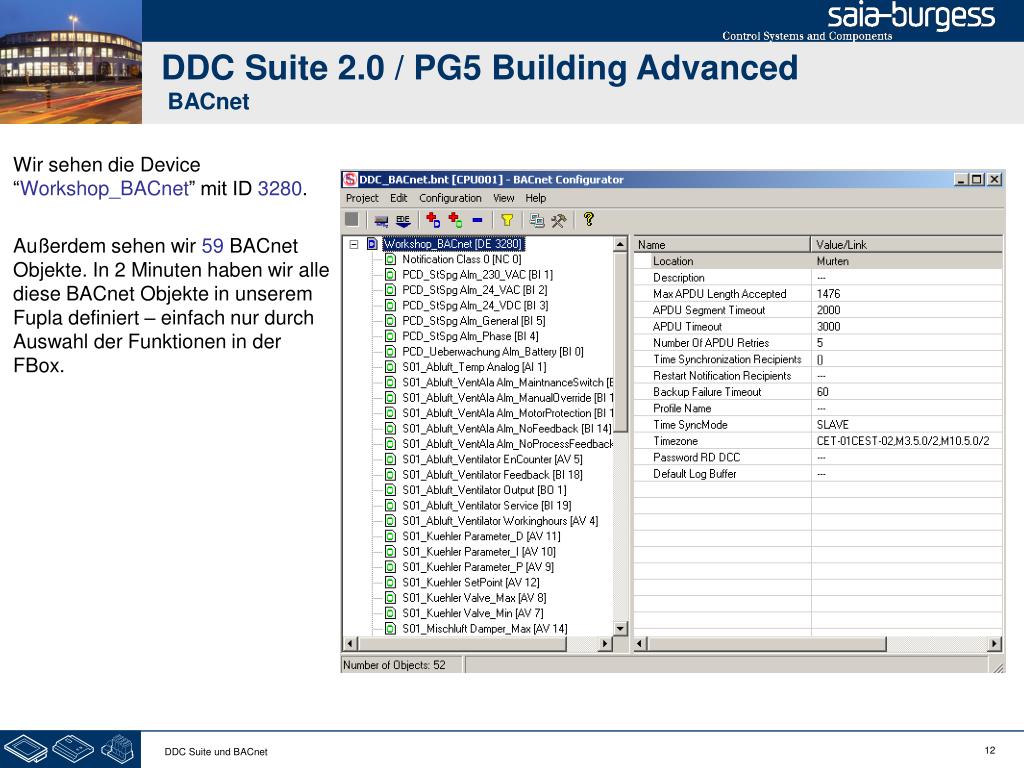Screen dimensions: 1024x768
Task: Select the Number Of APDU Retries property
Action: point(711,343)
